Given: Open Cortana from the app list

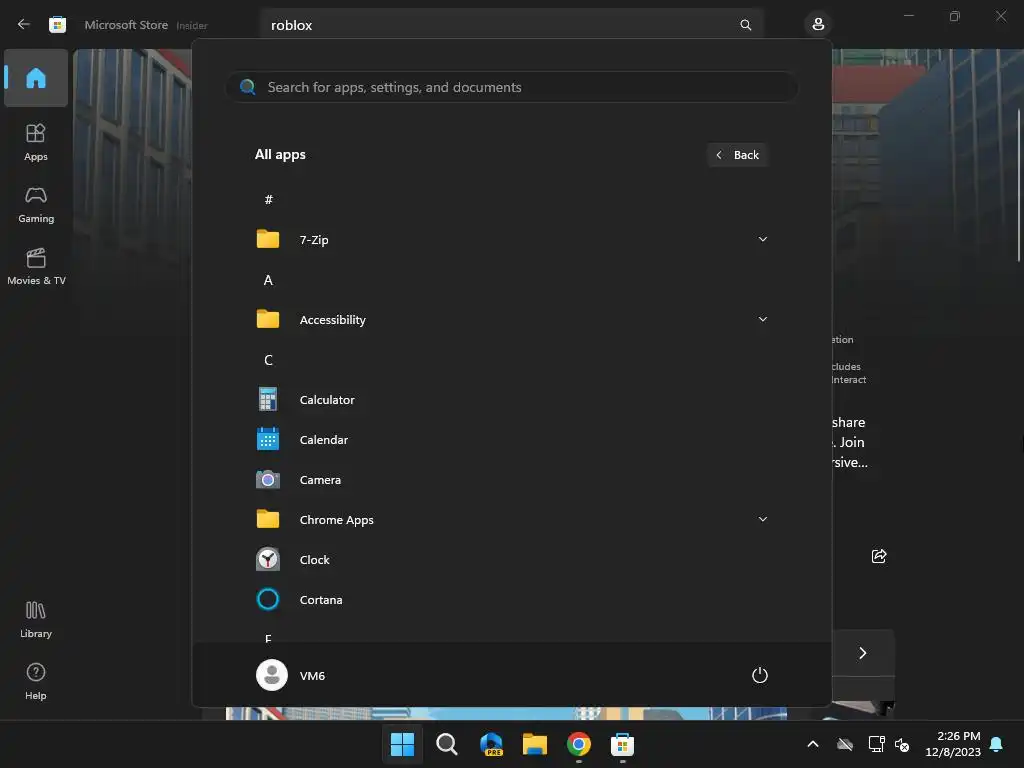Looking at the screenshot, I should (x=511, y=600).
